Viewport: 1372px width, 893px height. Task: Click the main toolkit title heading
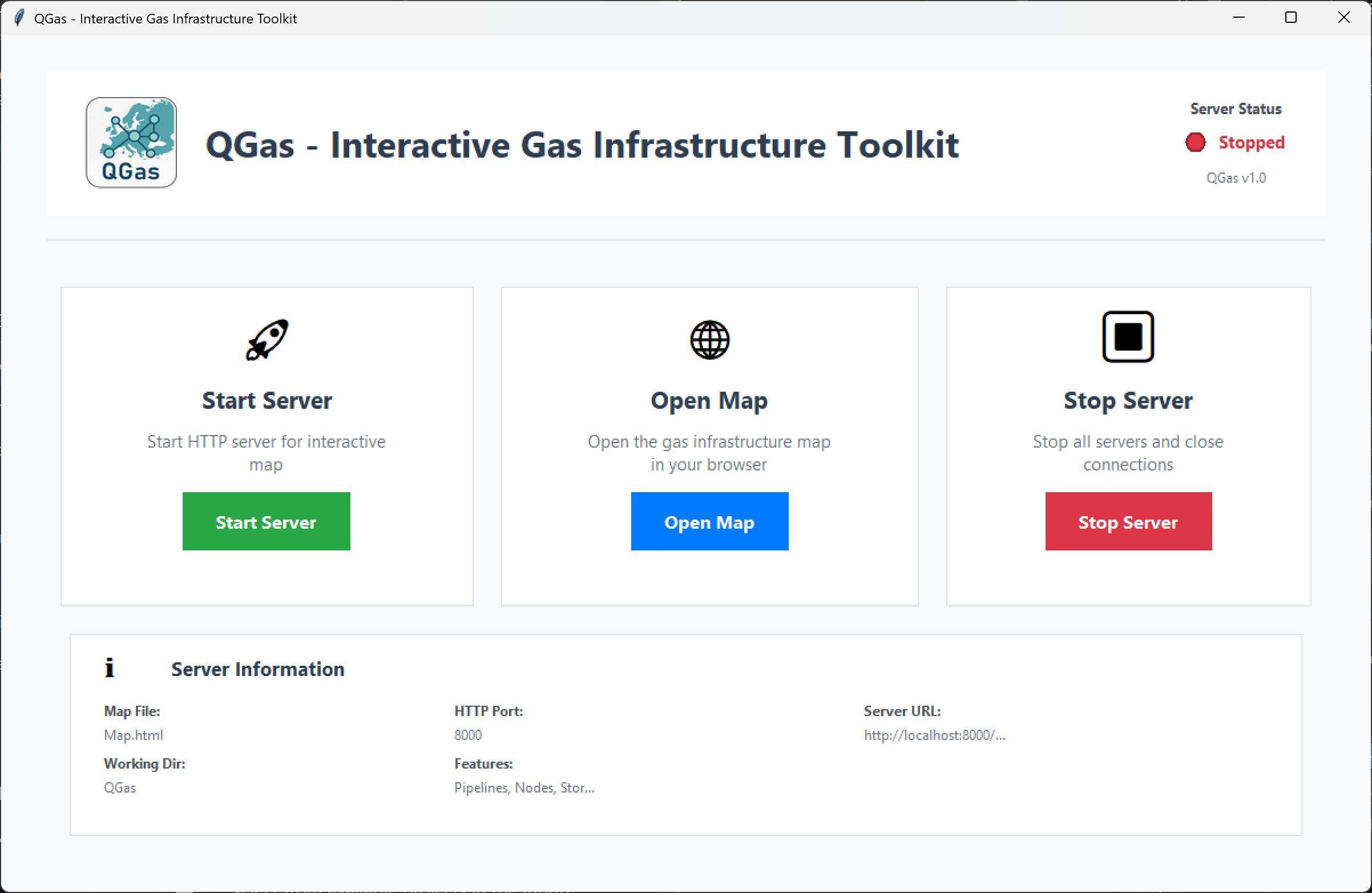(582, 144)
